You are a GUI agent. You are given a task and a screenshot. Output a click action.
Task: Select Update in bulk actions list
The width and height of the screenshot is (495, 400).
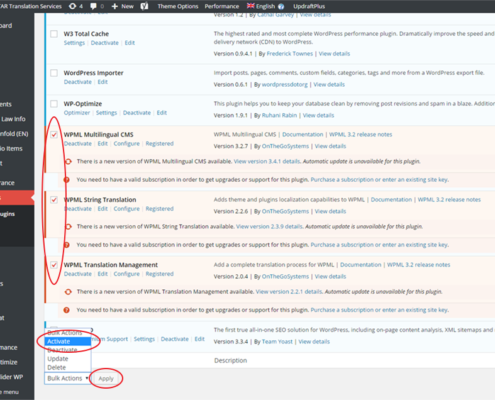click(x=68, y=359)
